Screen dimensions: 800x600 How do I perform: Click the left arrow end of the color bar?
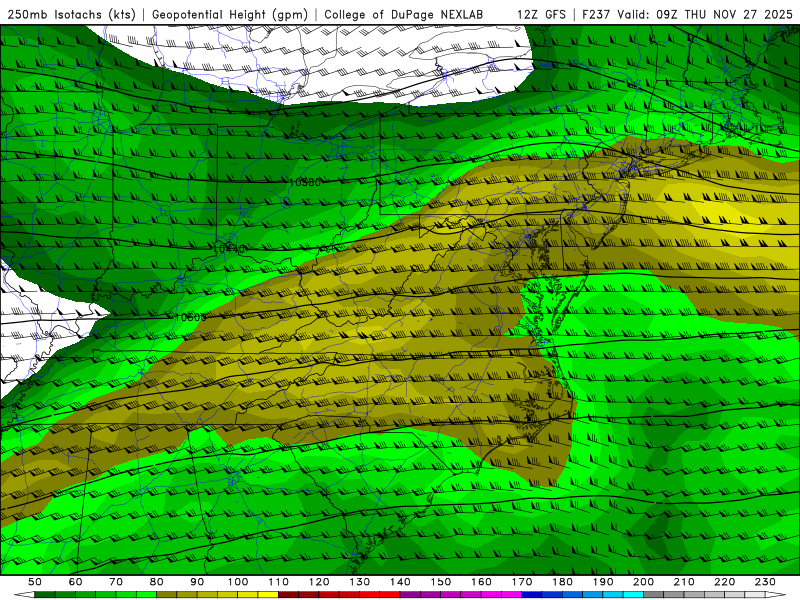tap(23, 595)
